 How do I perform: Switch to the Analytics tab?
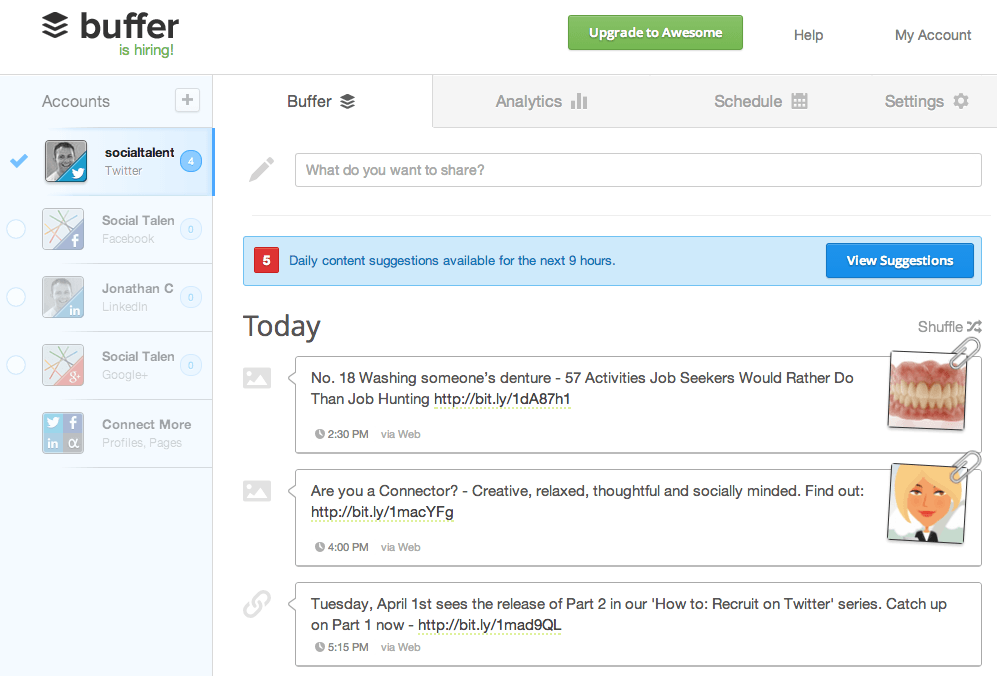point(542,101)
